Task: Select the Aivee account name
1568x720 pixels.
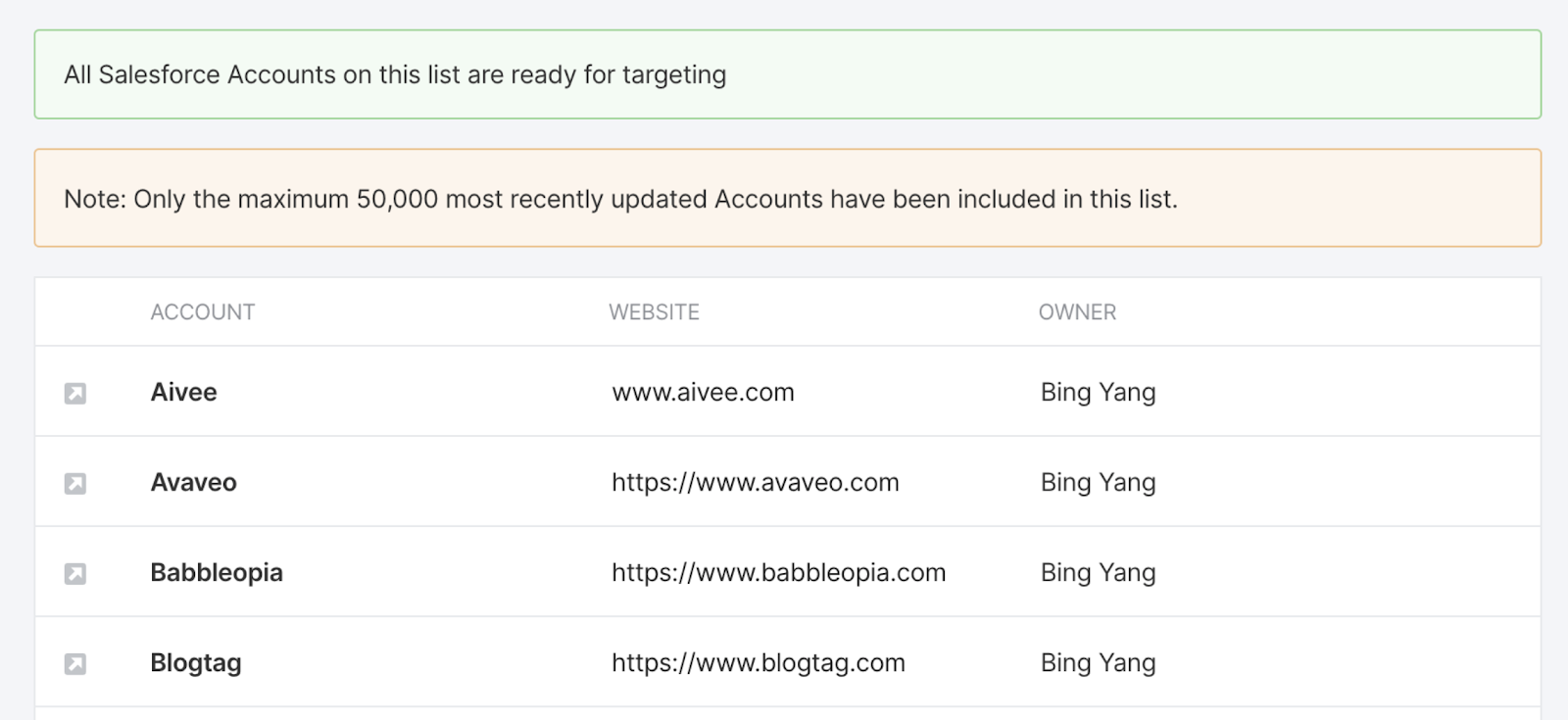Action: 184,392
